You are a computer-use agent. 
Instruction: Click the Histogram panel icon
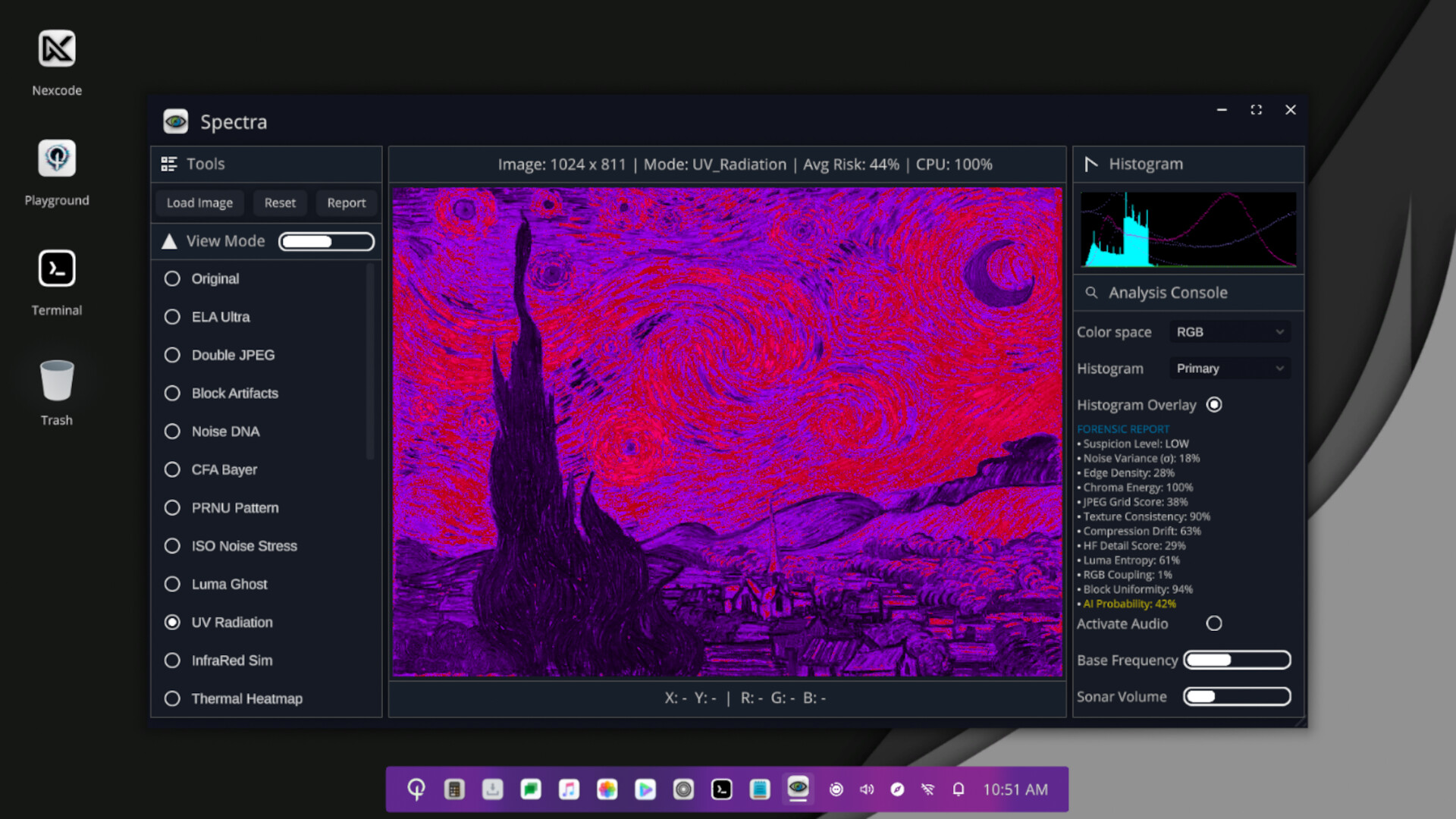[1092, 163]
